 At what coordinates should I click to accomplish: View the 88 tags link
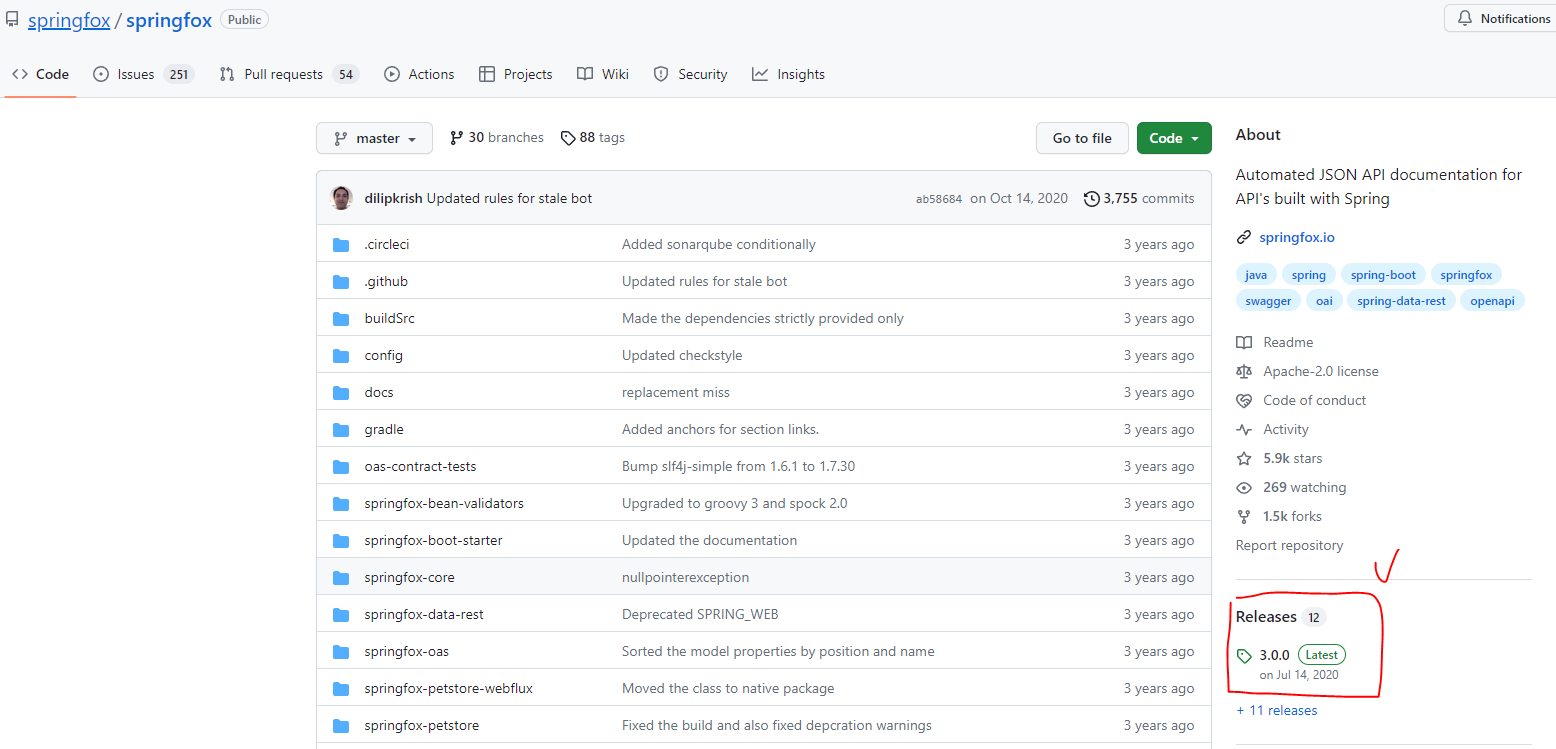tap(593, 138)
